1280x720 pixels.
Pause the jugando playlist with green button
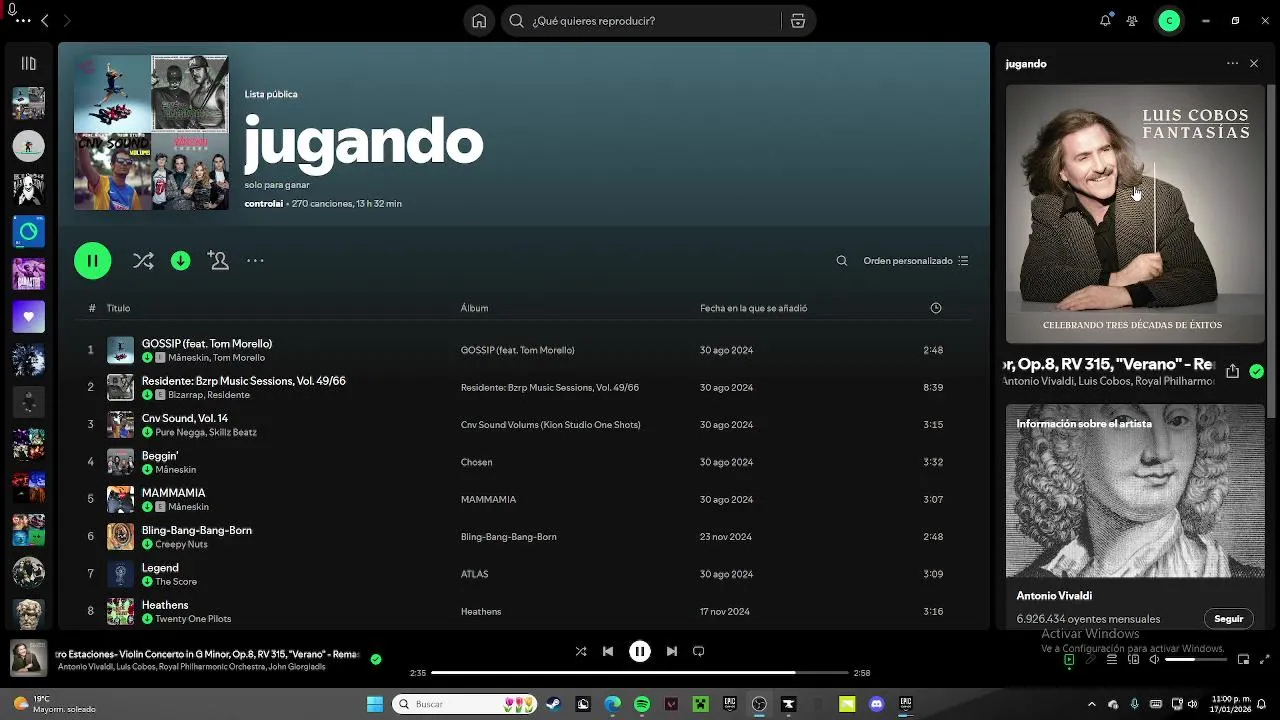92,261
